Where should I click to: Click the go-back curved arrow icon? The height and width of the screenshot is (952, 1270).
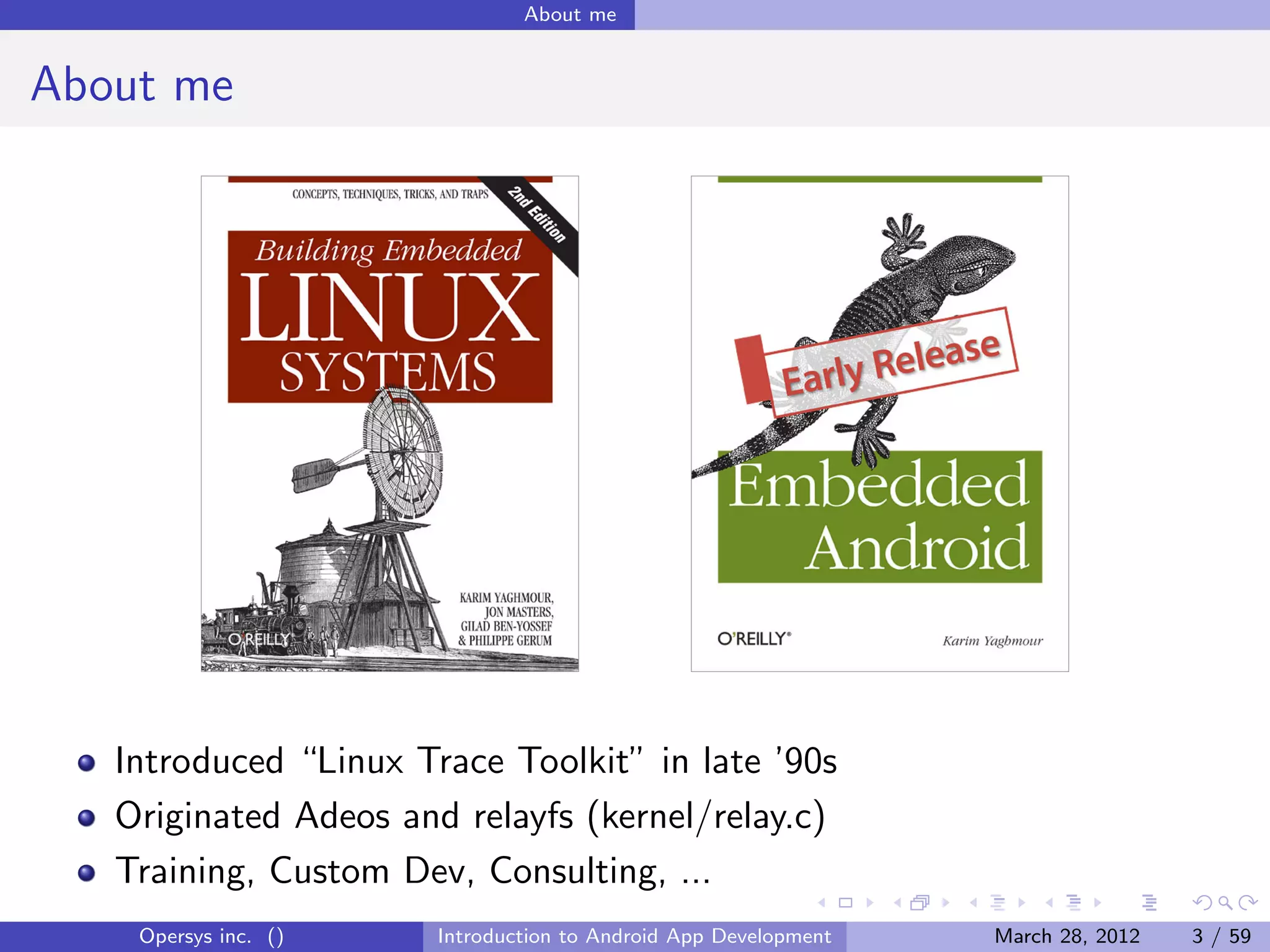(x=1202, y=903)
